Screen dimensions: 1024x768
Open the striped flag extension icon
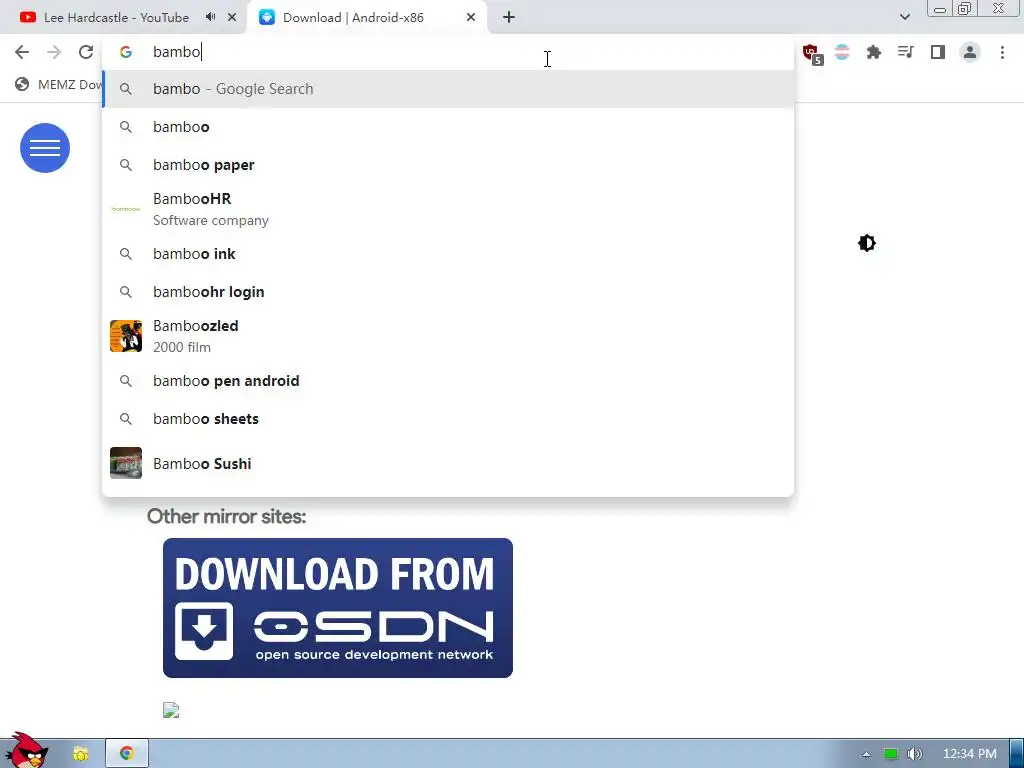coord(842,52)
